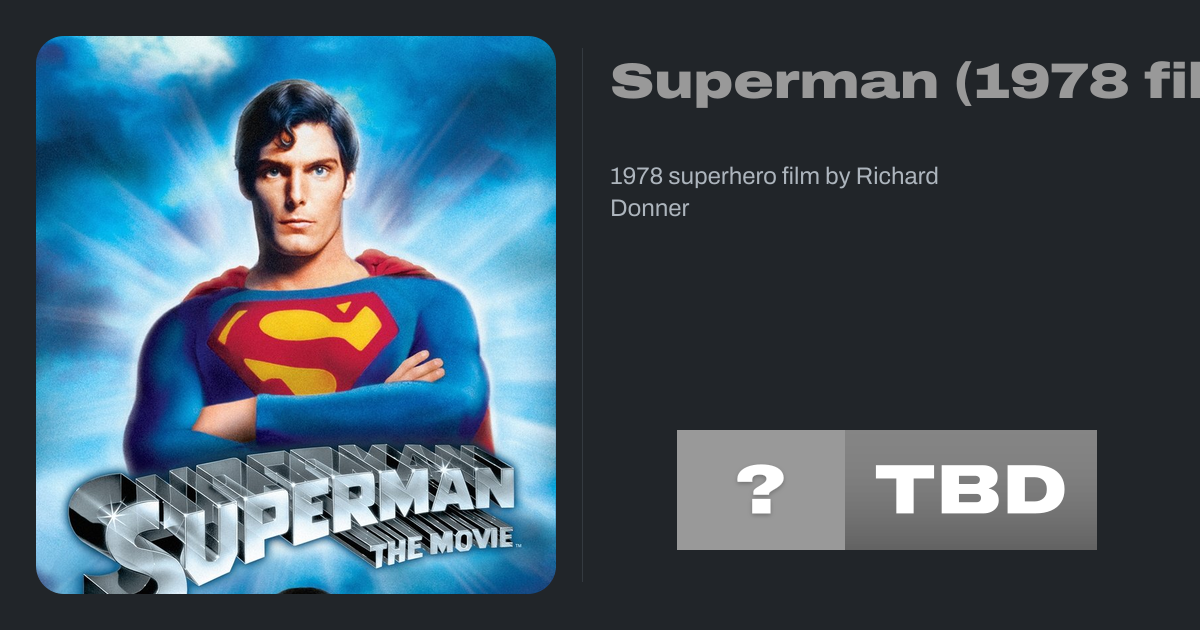Click Superman's face on the poster

296,190
